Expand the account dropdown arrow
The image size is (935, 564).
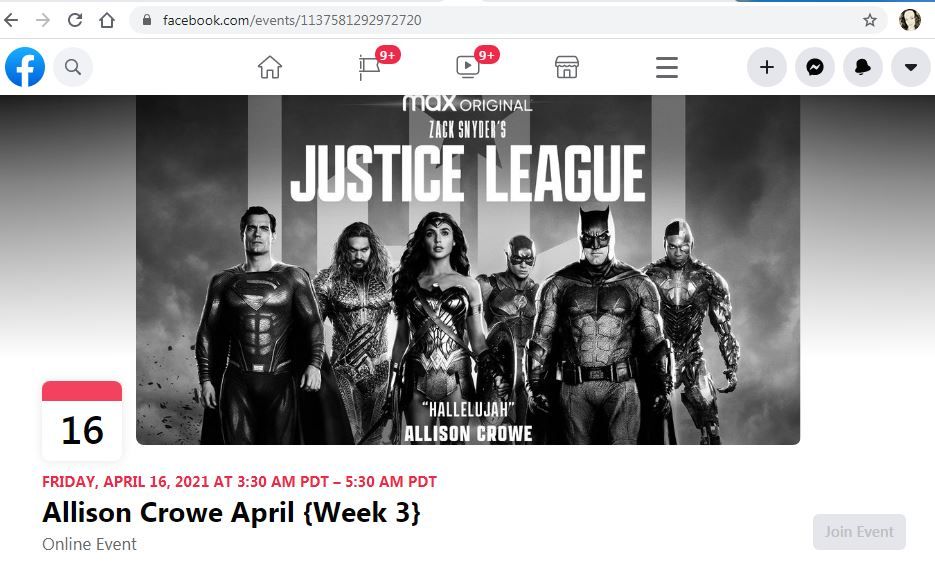tap(911, 67)
